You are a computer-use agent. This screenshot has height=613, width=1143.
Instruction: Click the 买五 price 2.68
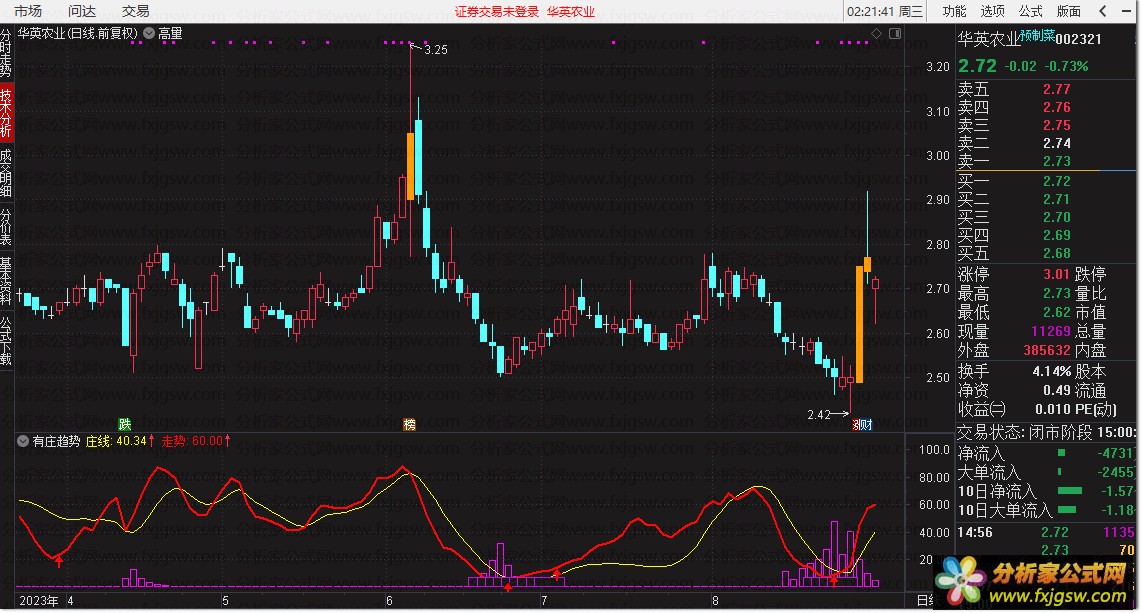(x=1056, y=254)
